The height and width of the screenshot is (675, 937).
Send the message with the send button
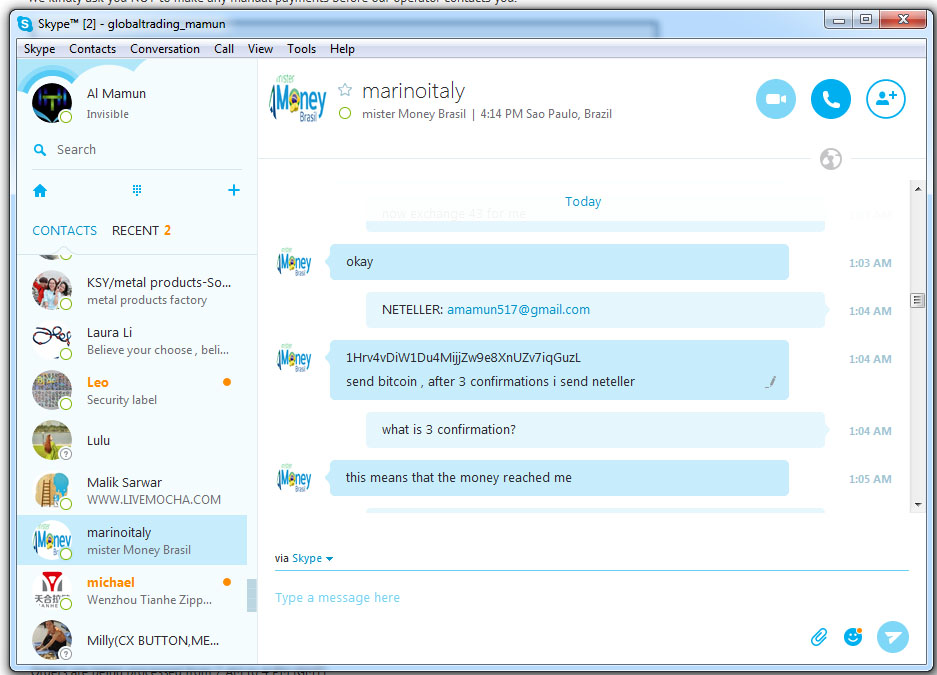click(x=893, y=637)
